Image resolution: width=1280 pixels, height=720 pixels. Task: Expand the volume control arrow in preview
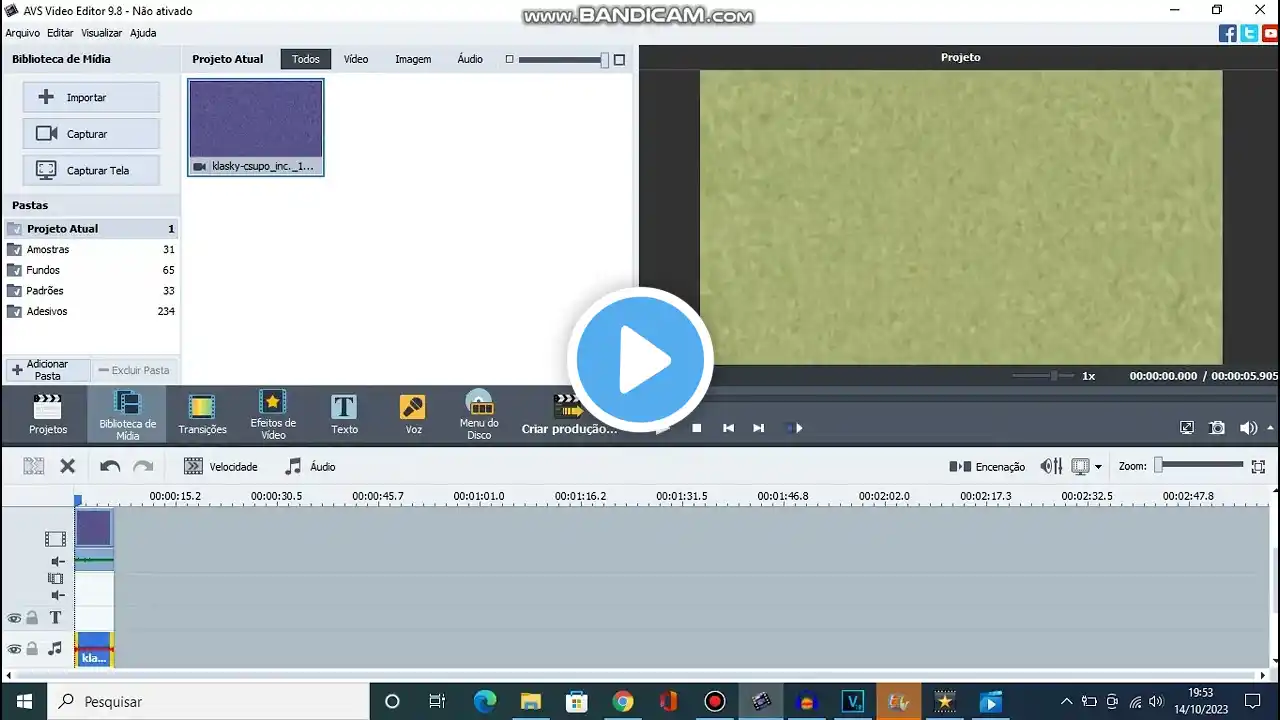point(1272,428)
